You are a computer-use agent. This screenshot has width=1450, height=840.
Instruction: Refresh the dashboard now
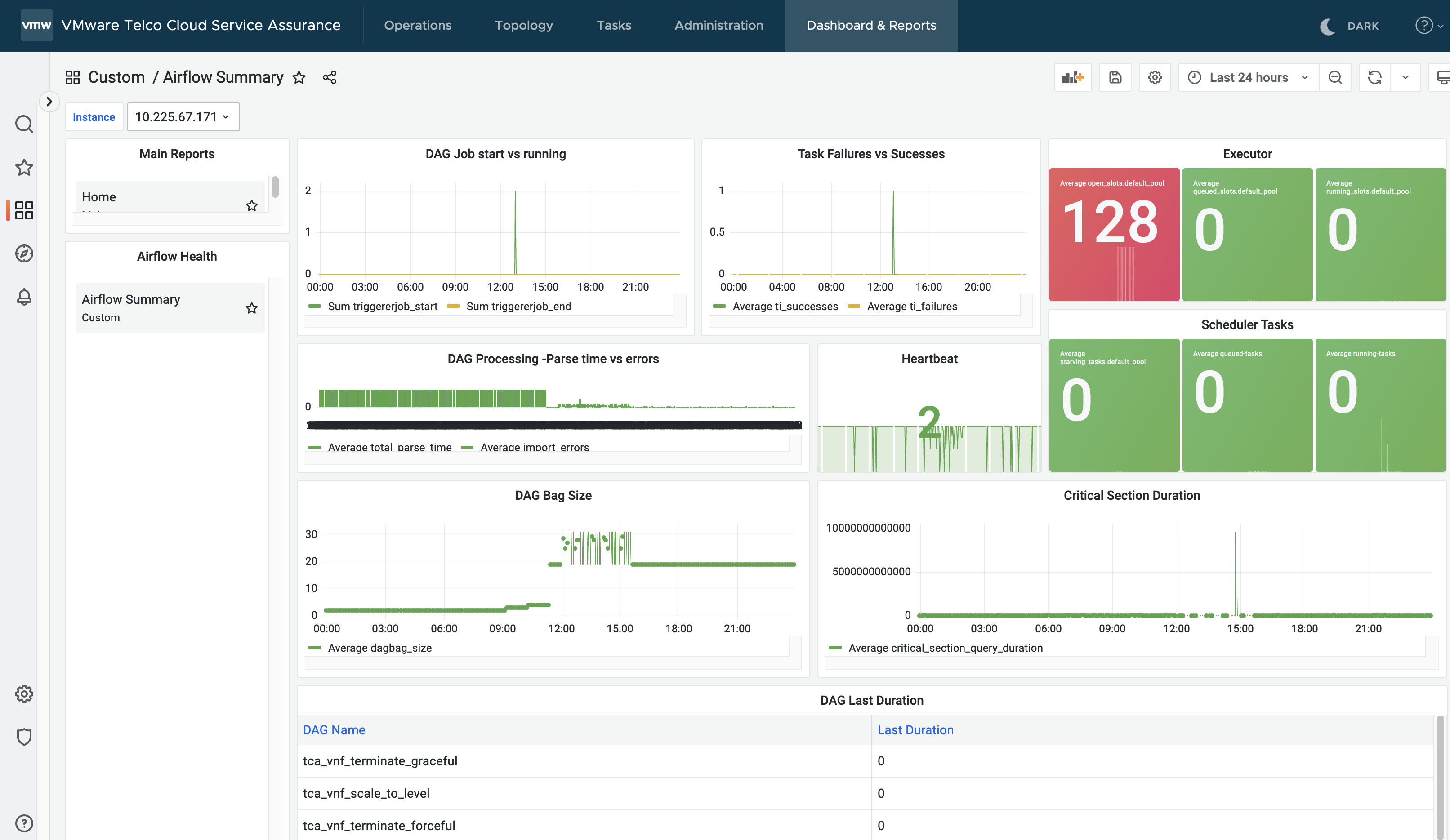1374,78
